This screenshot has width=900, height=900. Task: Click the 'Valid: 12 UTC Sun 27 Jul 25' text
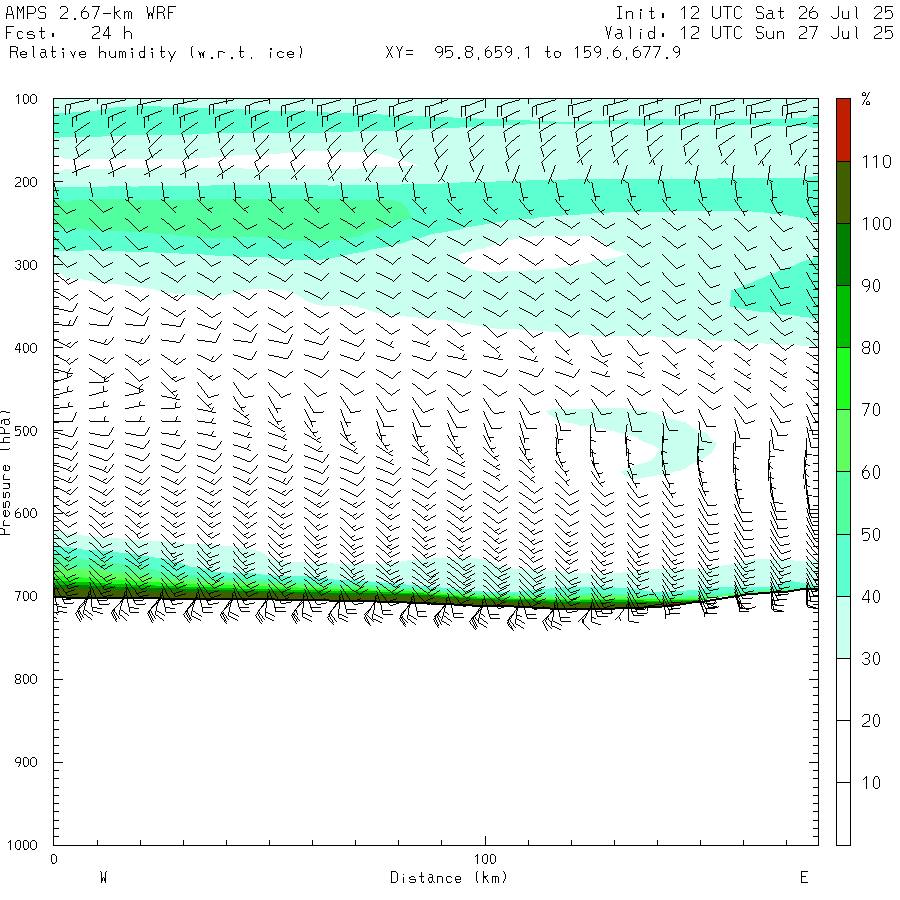pyautogui.click(x=748, y=33)
